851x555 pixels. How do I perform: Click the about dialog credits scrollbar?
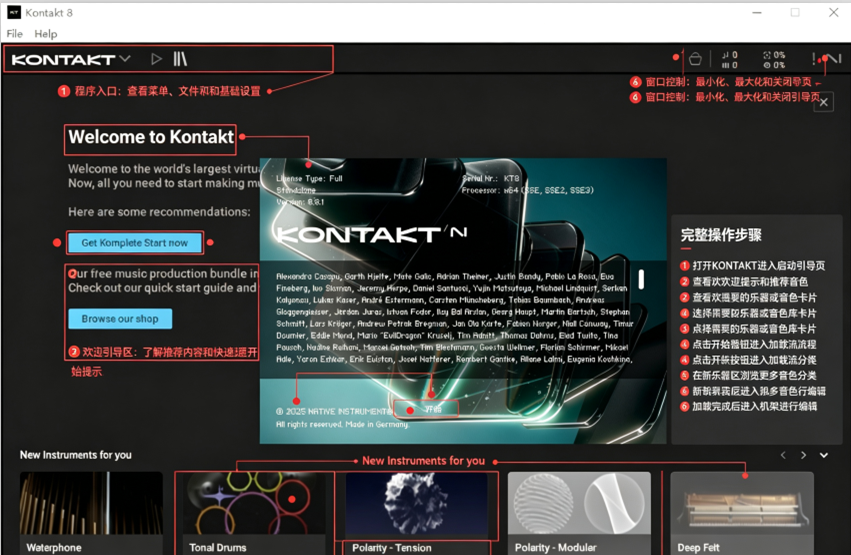pos(641,279)
